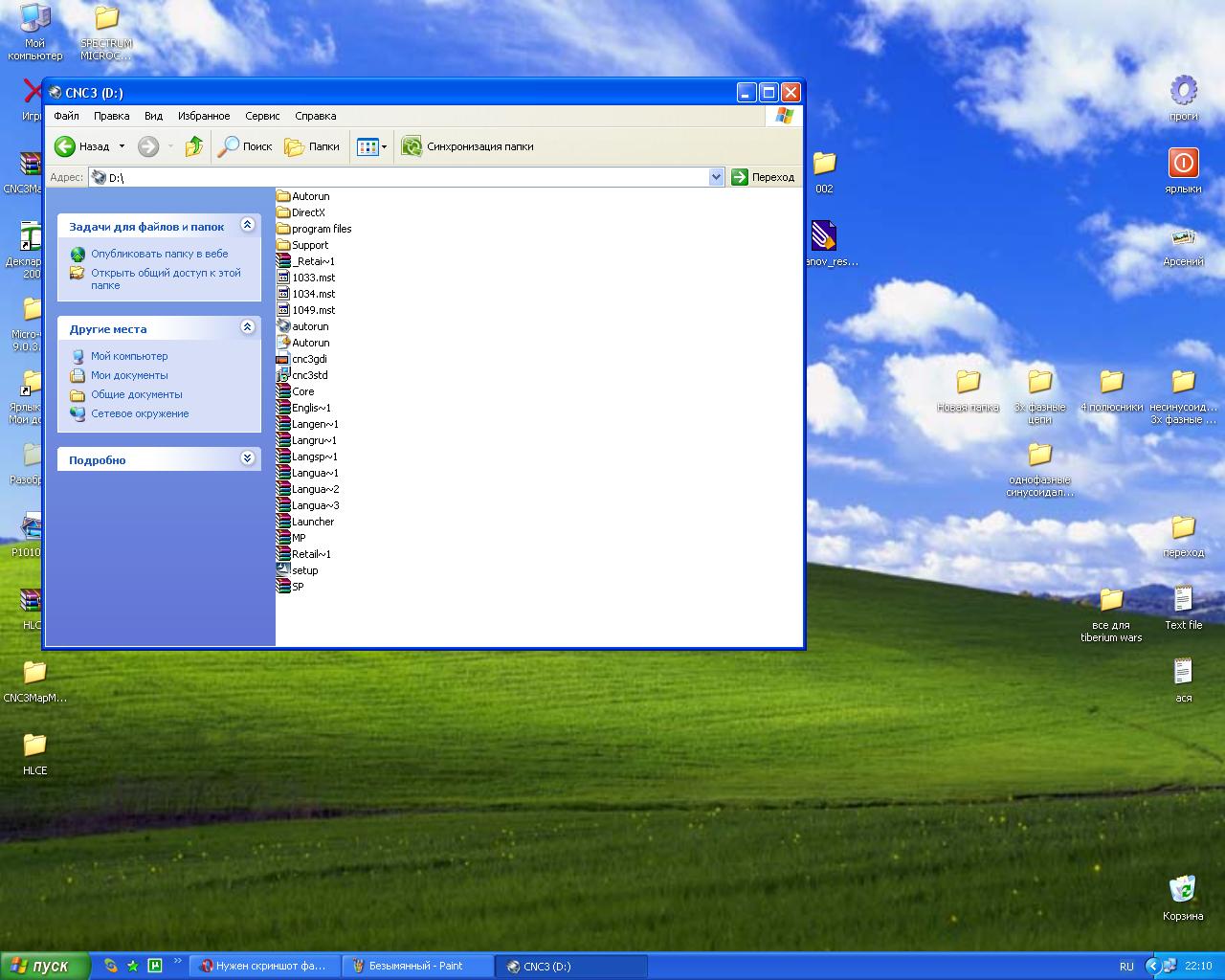Click Опубликовать папку в вебе link
1225x980 pixels.
tap(160, 254)
